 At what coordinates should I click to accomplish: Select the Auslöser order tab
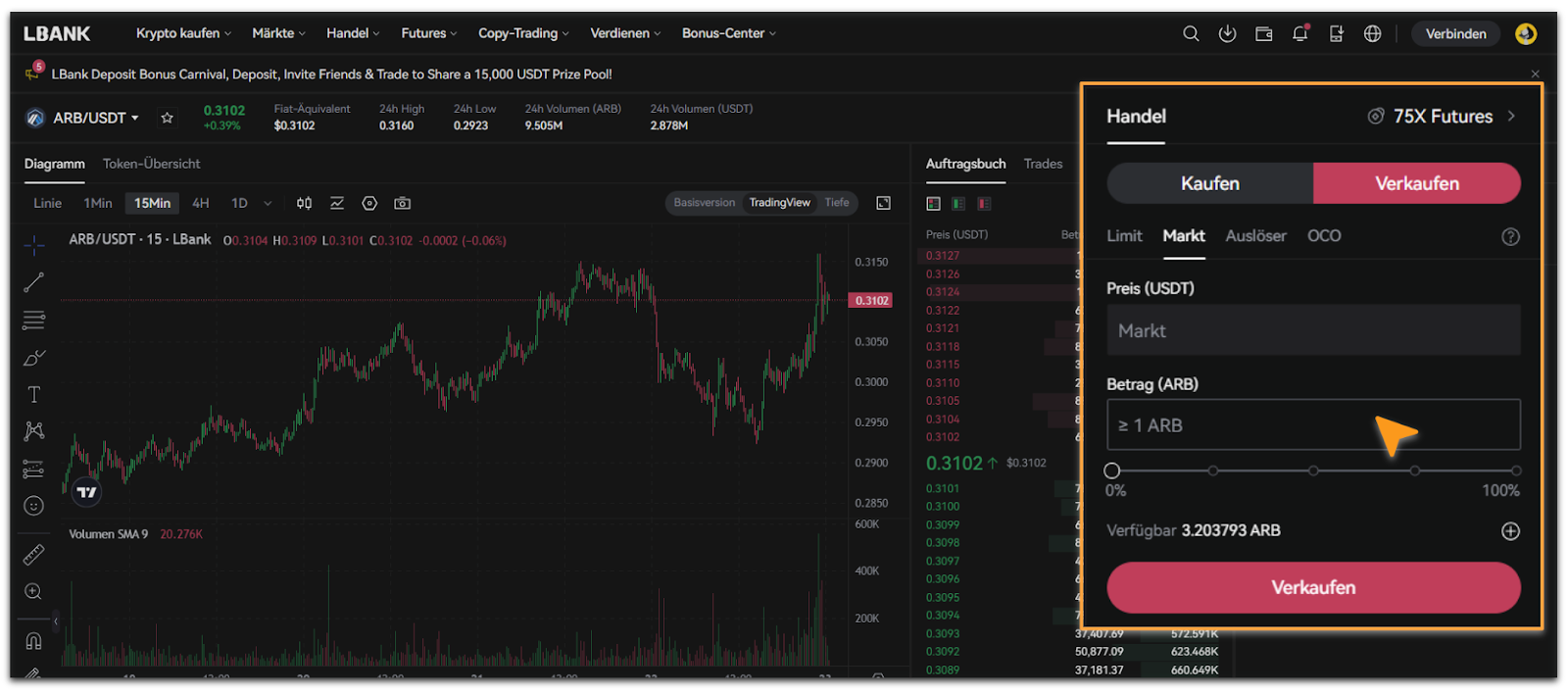[x=1255, y=236]
